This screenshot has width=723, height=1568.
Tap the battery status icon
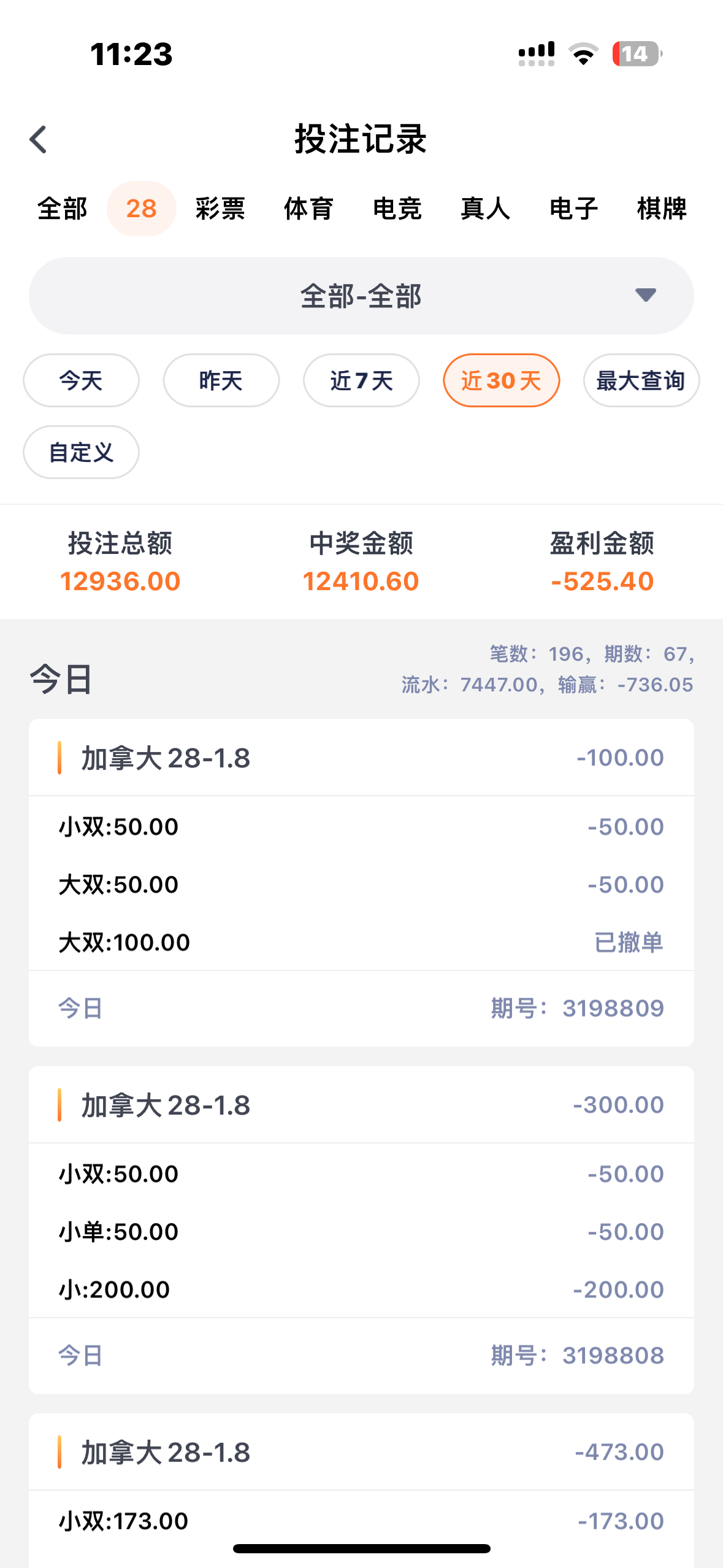click(x=637, y=54)
